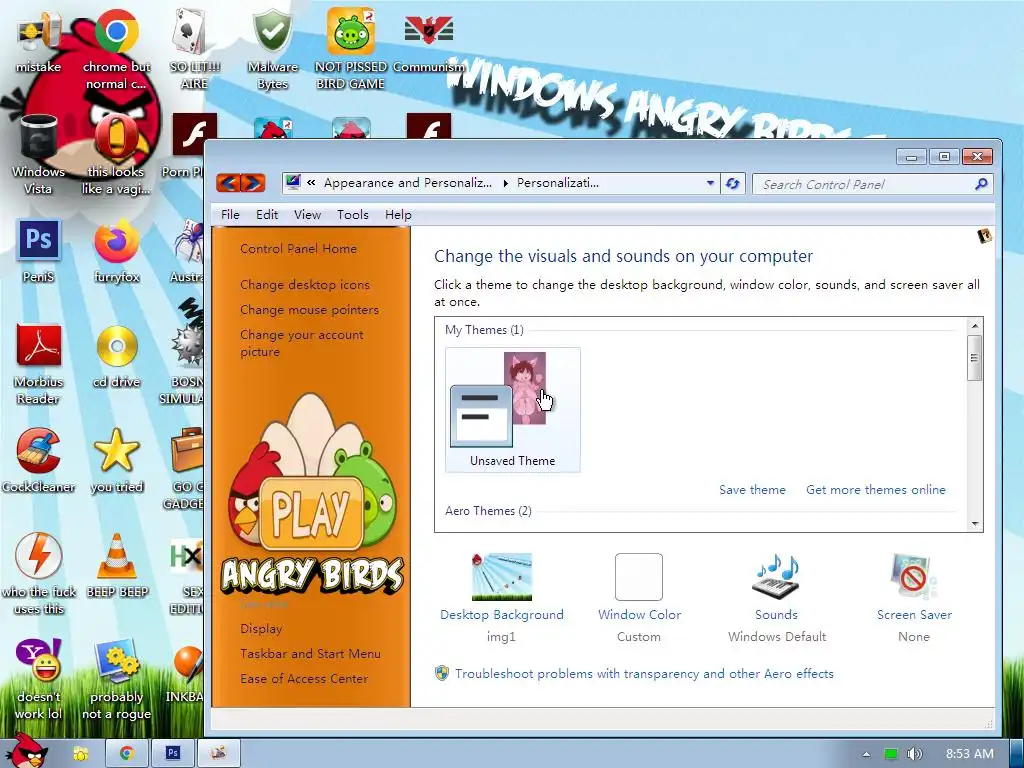Click the Angry Birds Start button on taskbar

(x=26, y=751)
